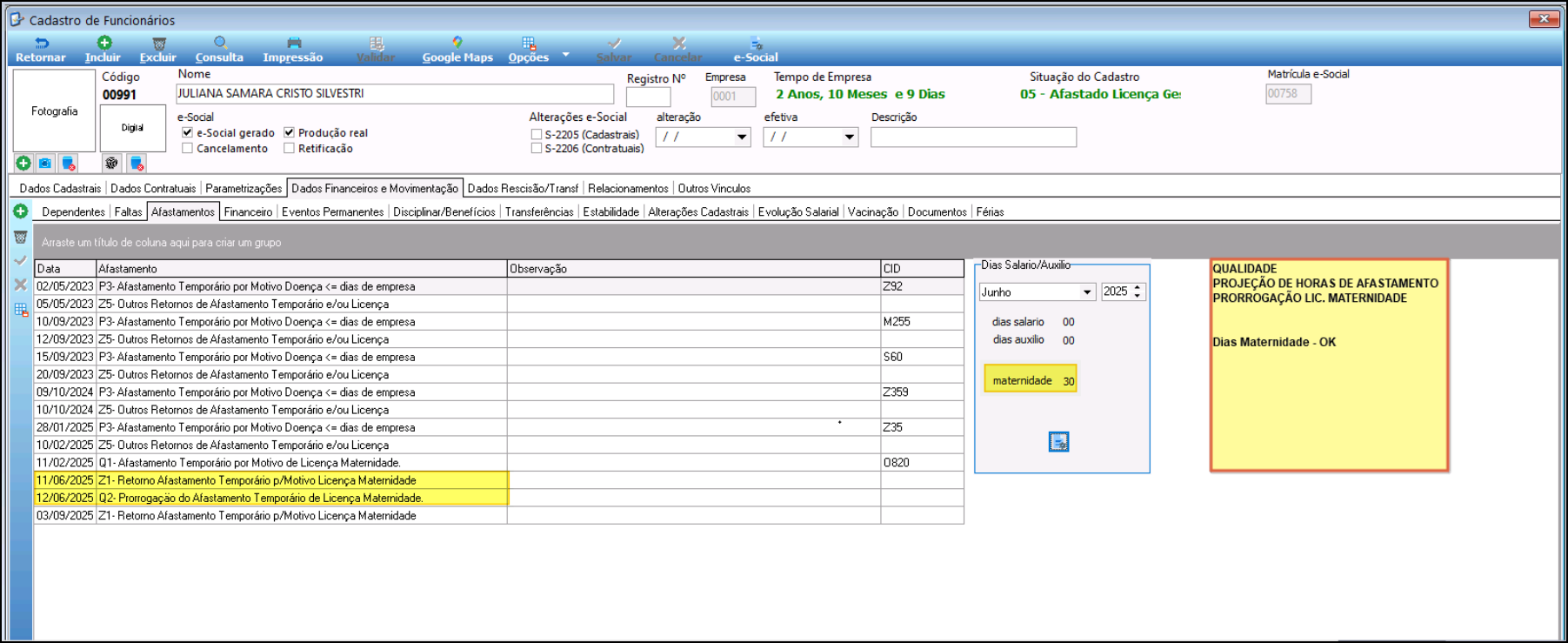The height and width of the screenshot is (643, 1568).
Task: Check the S-2205 (Cadastrais) box
Action: point(537,134)
